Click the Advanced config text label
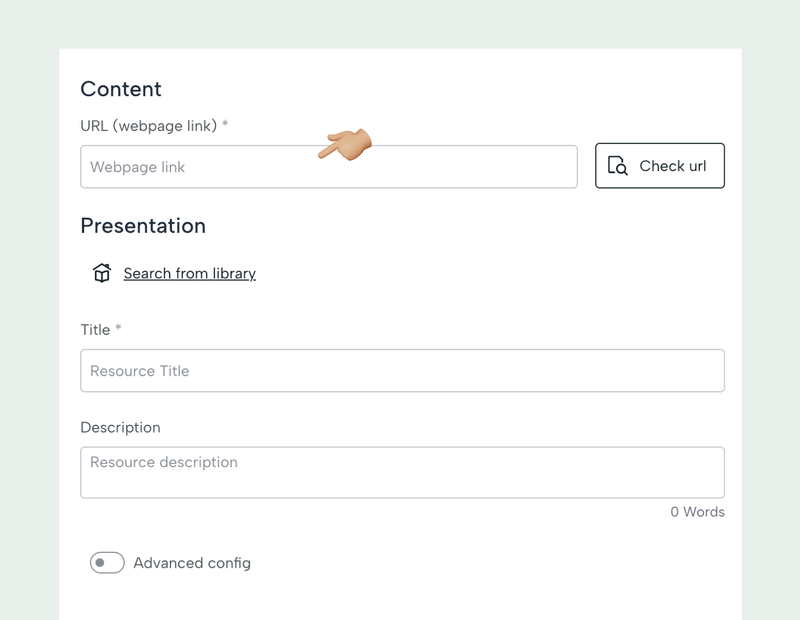 (192, 563)
